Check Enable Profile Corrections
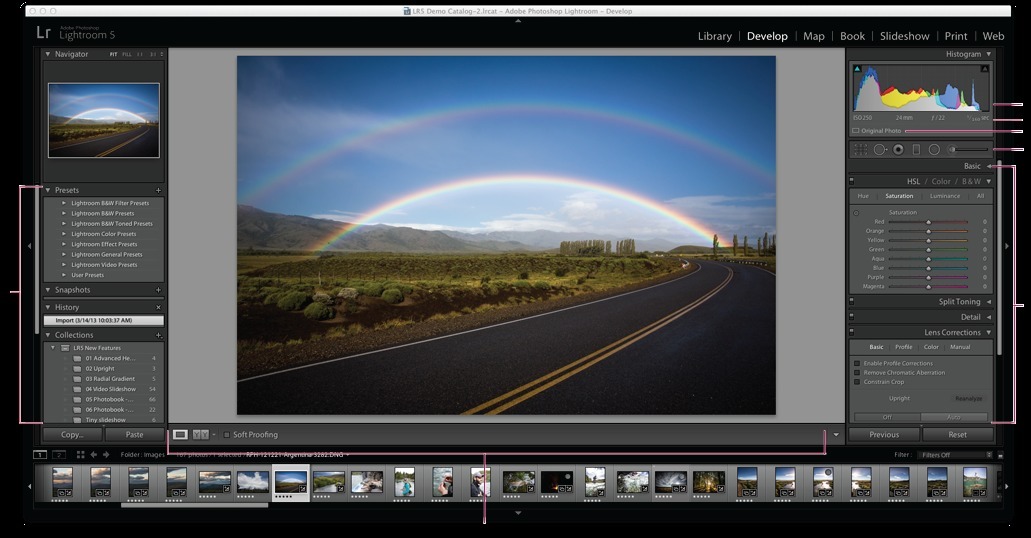1031x538 pixels. [x=857, y=363]
